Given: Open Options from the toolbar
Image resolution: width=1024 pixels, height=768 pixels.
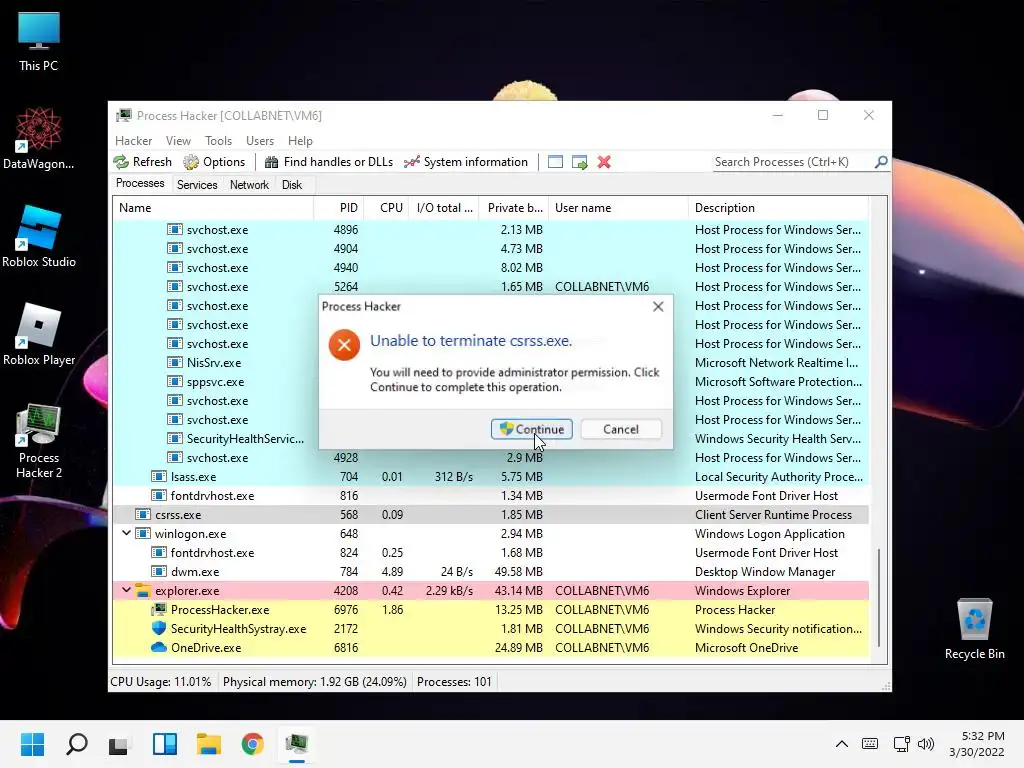Looking at the screenshot, I should 214,162.
